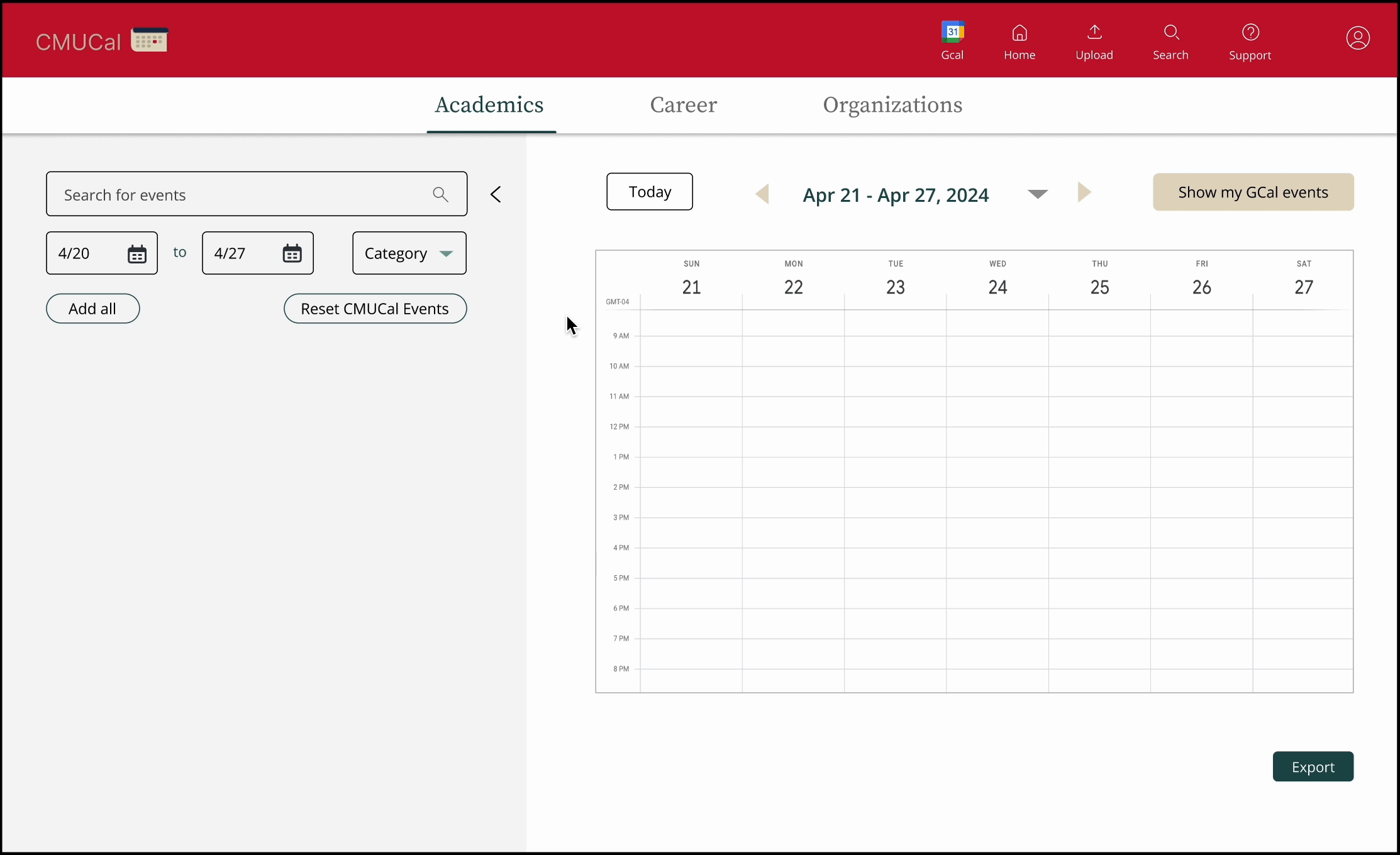
Task: Select Wednesday 24 column header
Action: point(997,279)
